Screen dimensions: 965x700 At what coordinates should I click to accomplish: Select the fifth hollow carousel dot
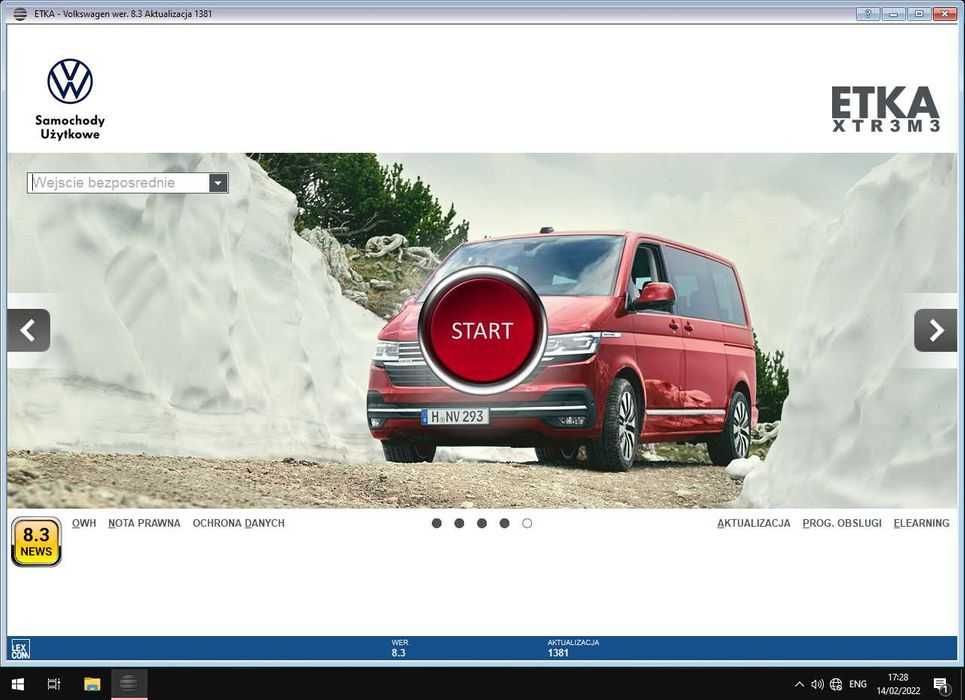527,523
